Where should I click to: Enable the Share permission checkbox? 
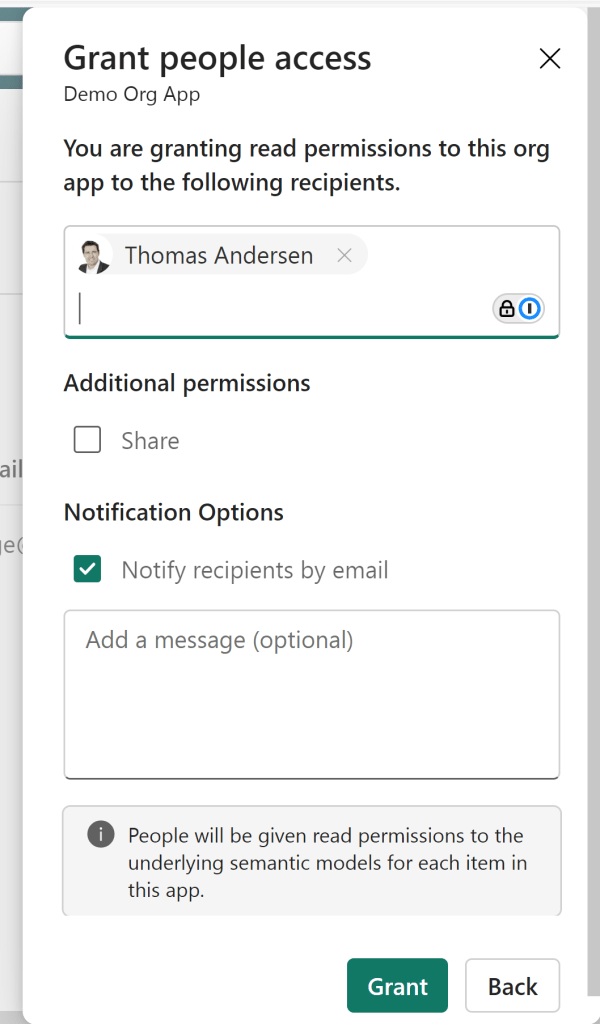tap(88, 440)
